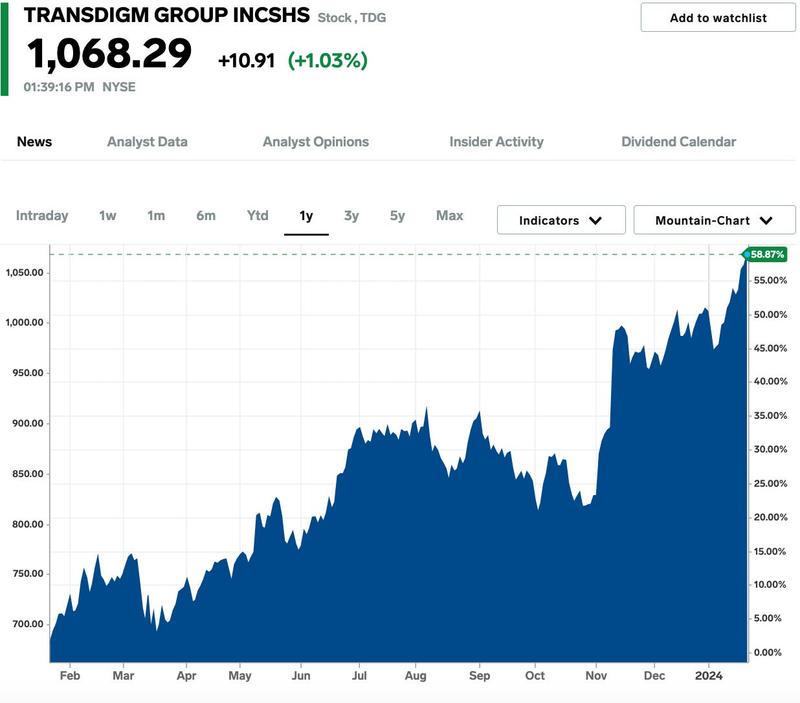The width and height of the screenshot is (800, 703).
Task: Click the Stock, TDG ticker label
Action: click(x=352, y=18)
